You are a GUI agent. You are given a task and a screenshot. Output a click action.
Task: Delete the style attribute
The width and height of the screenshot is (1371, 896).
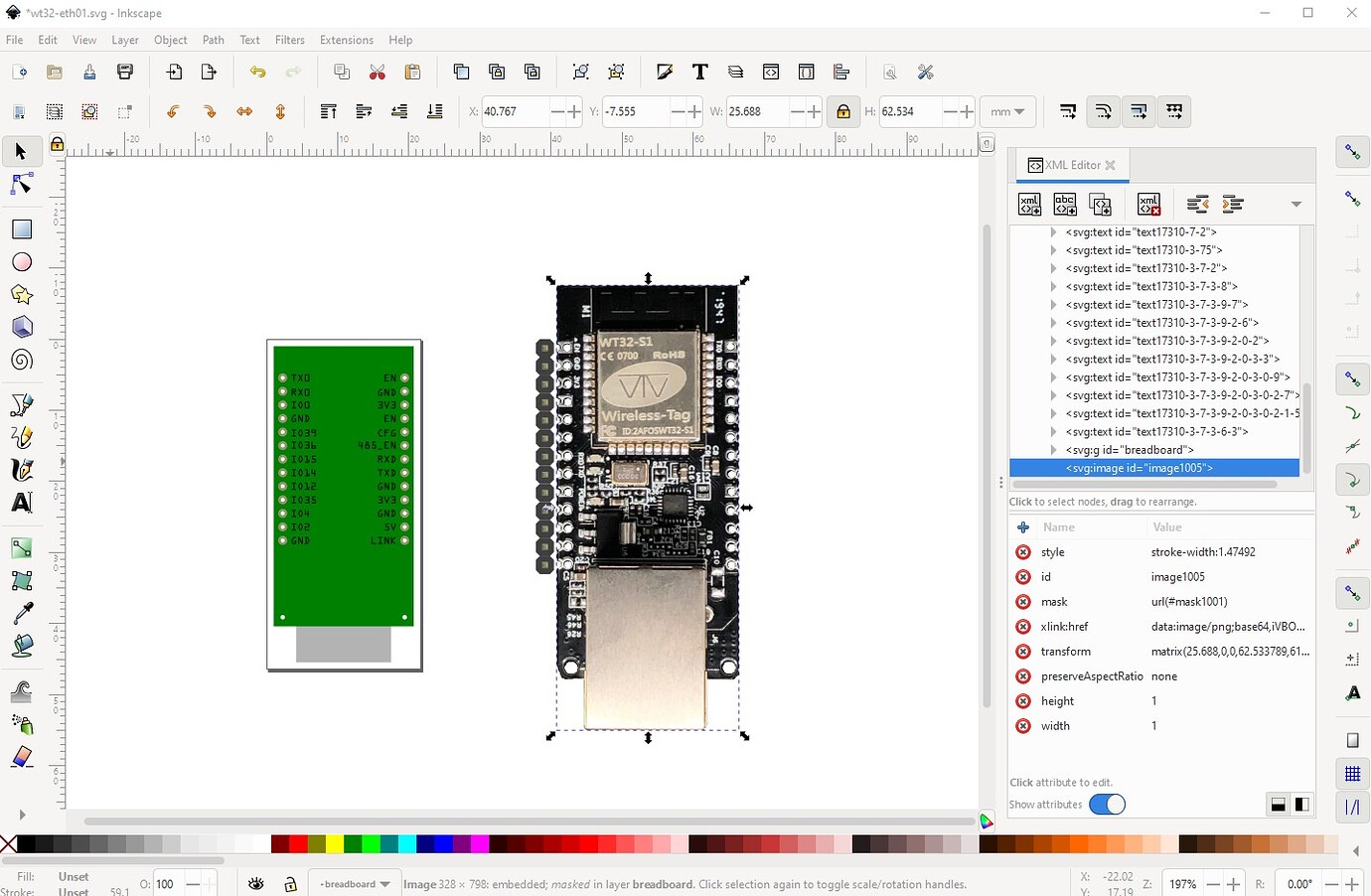1023,552
